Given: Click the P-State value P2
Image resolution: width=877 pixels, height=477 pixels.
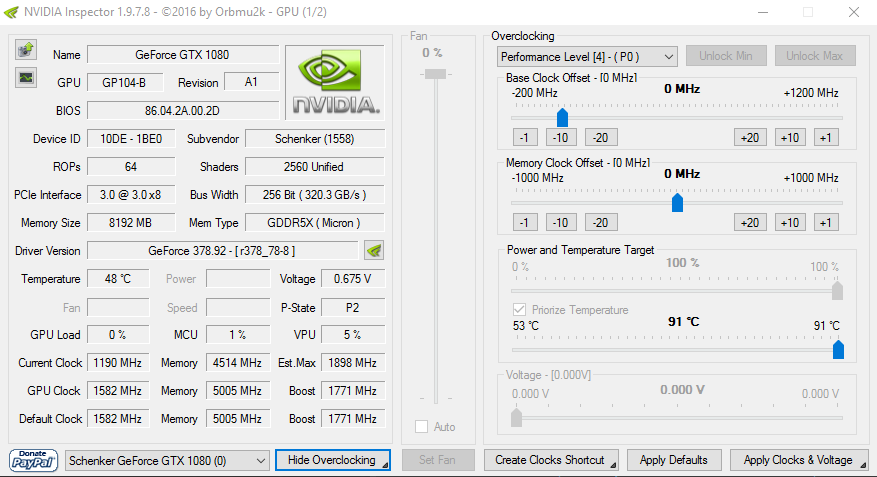Looking at the screenshot, I should [352, 308].
